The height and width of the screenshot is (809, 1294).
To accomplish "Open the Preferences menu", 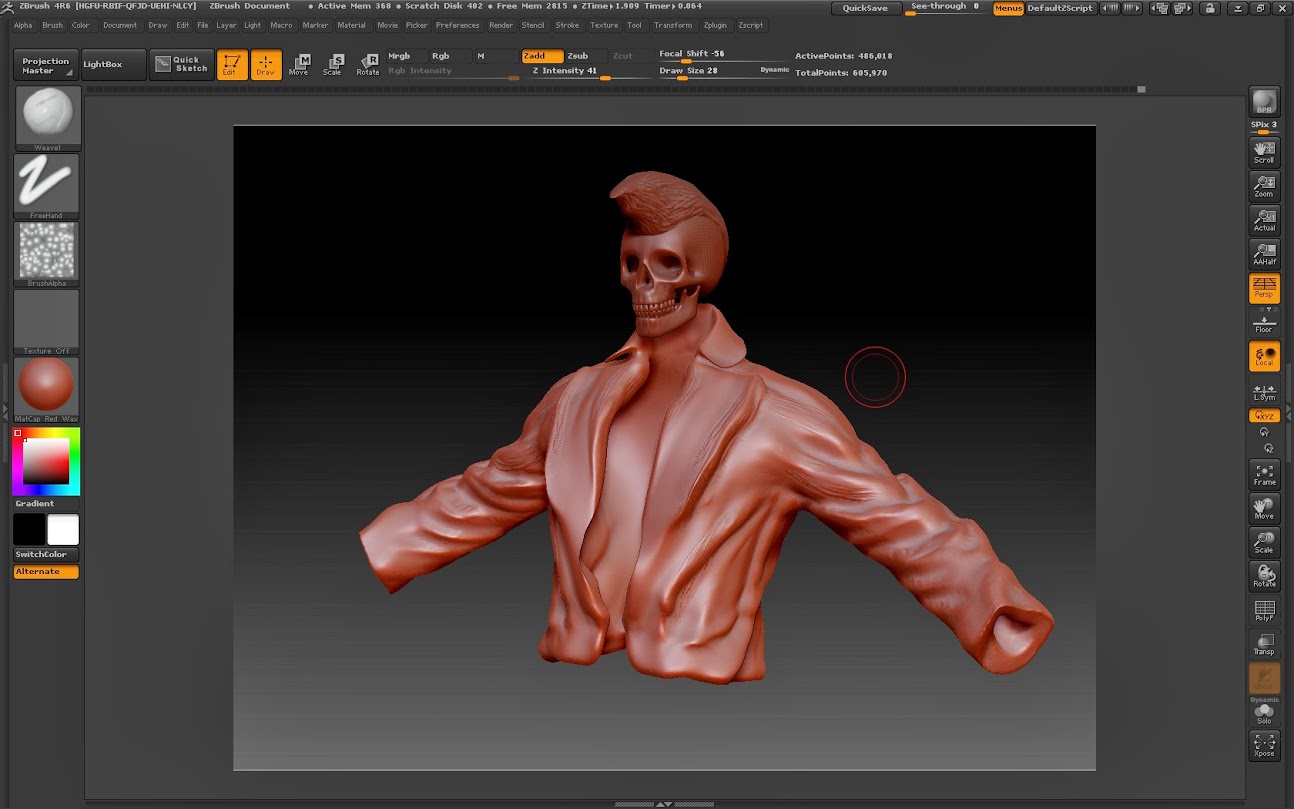I will point(457,25).
